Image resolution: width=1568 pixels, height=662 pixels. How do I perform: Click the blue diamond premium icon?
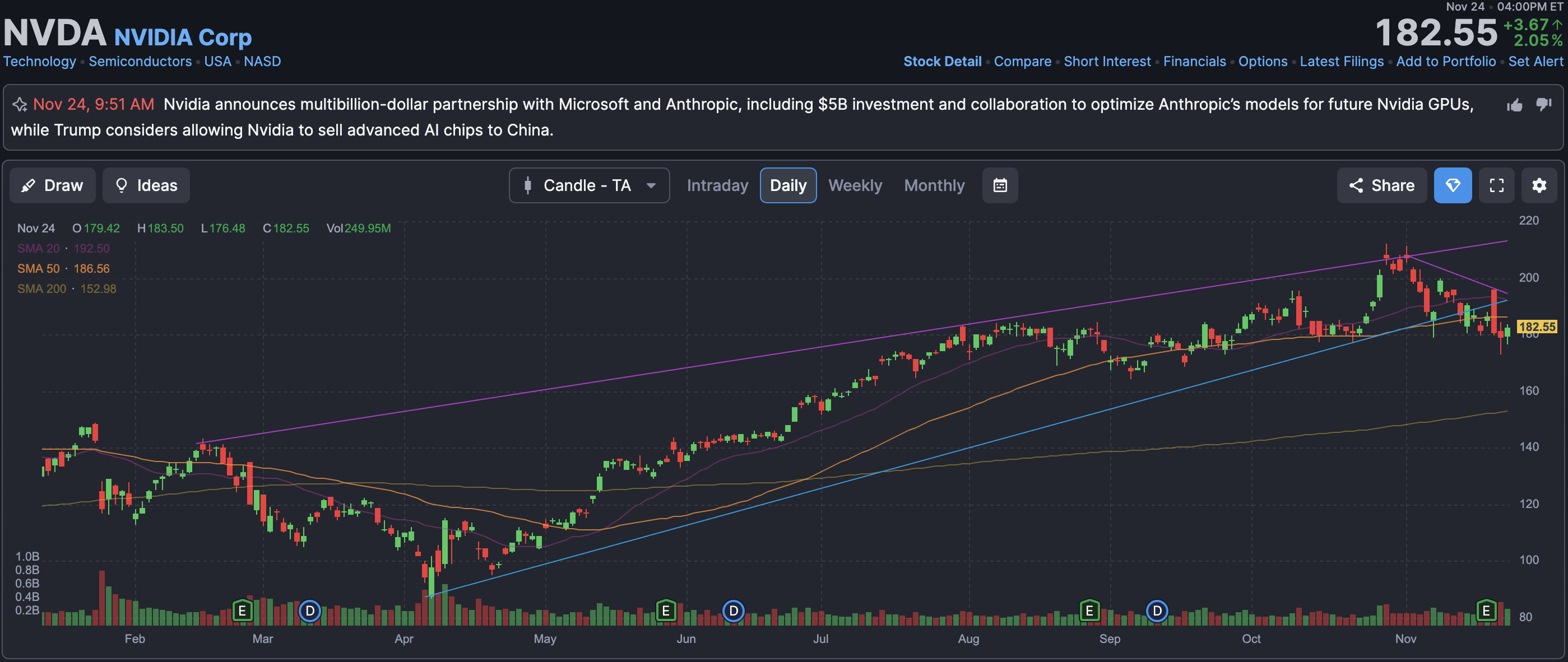click(1453, 185)
